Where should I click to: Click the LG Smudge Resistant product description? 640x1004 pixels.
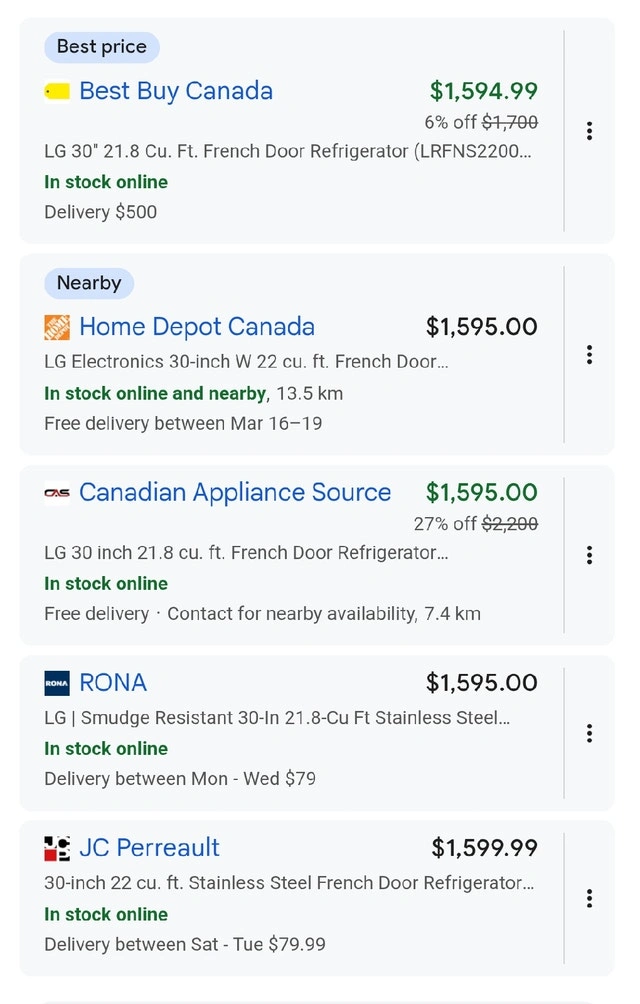click(277, 717)
